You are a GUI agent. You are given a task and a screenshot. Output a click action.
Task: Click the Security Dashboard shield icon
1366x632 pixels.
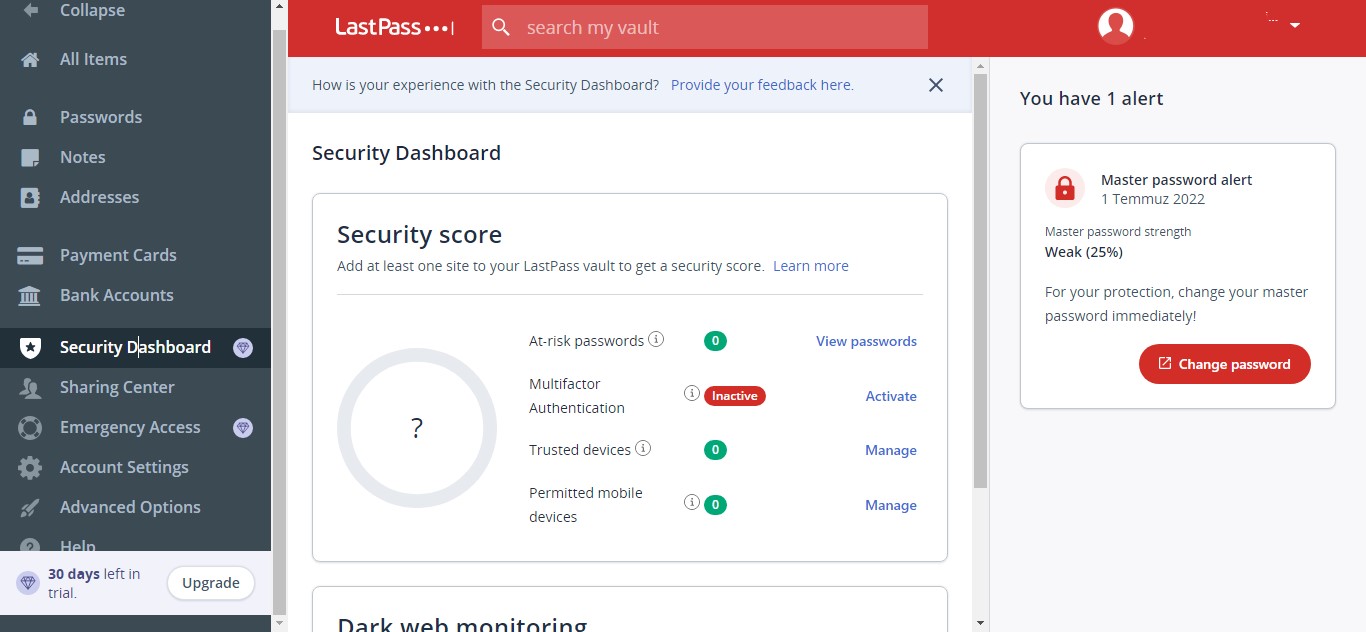30,347
